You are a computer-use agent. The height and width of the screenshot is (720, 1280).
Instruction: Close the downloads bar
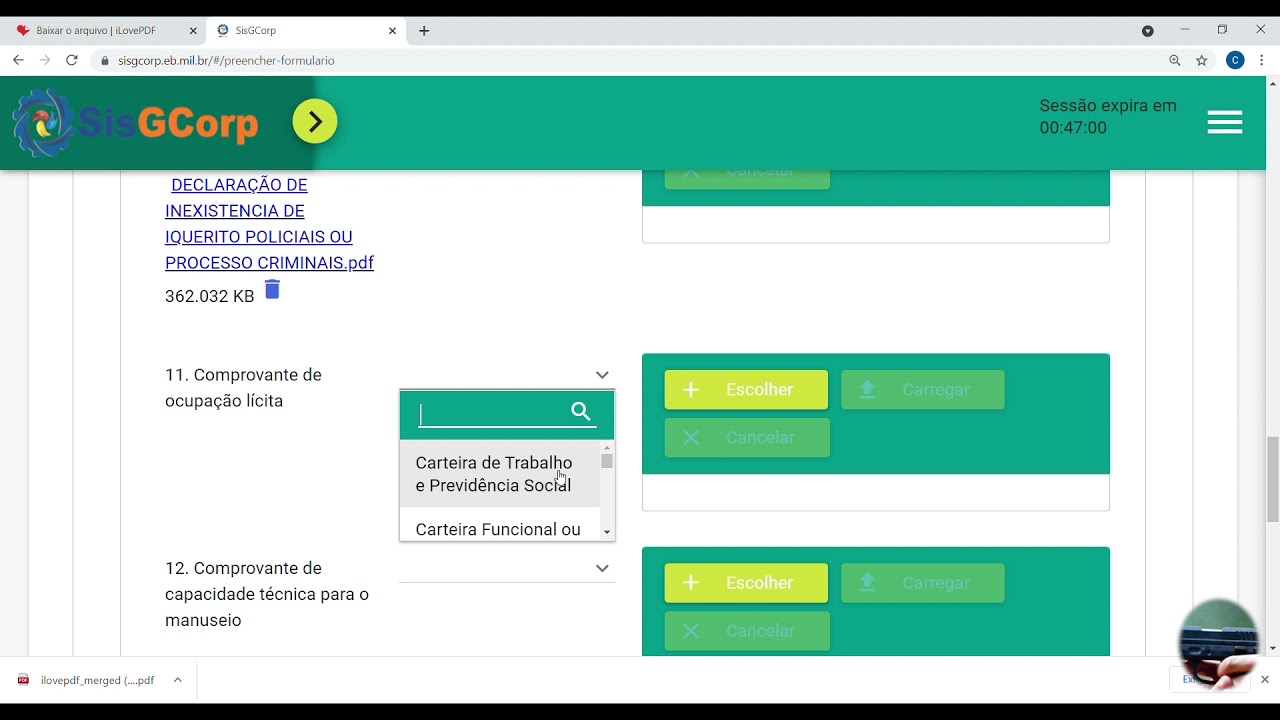1264,680
